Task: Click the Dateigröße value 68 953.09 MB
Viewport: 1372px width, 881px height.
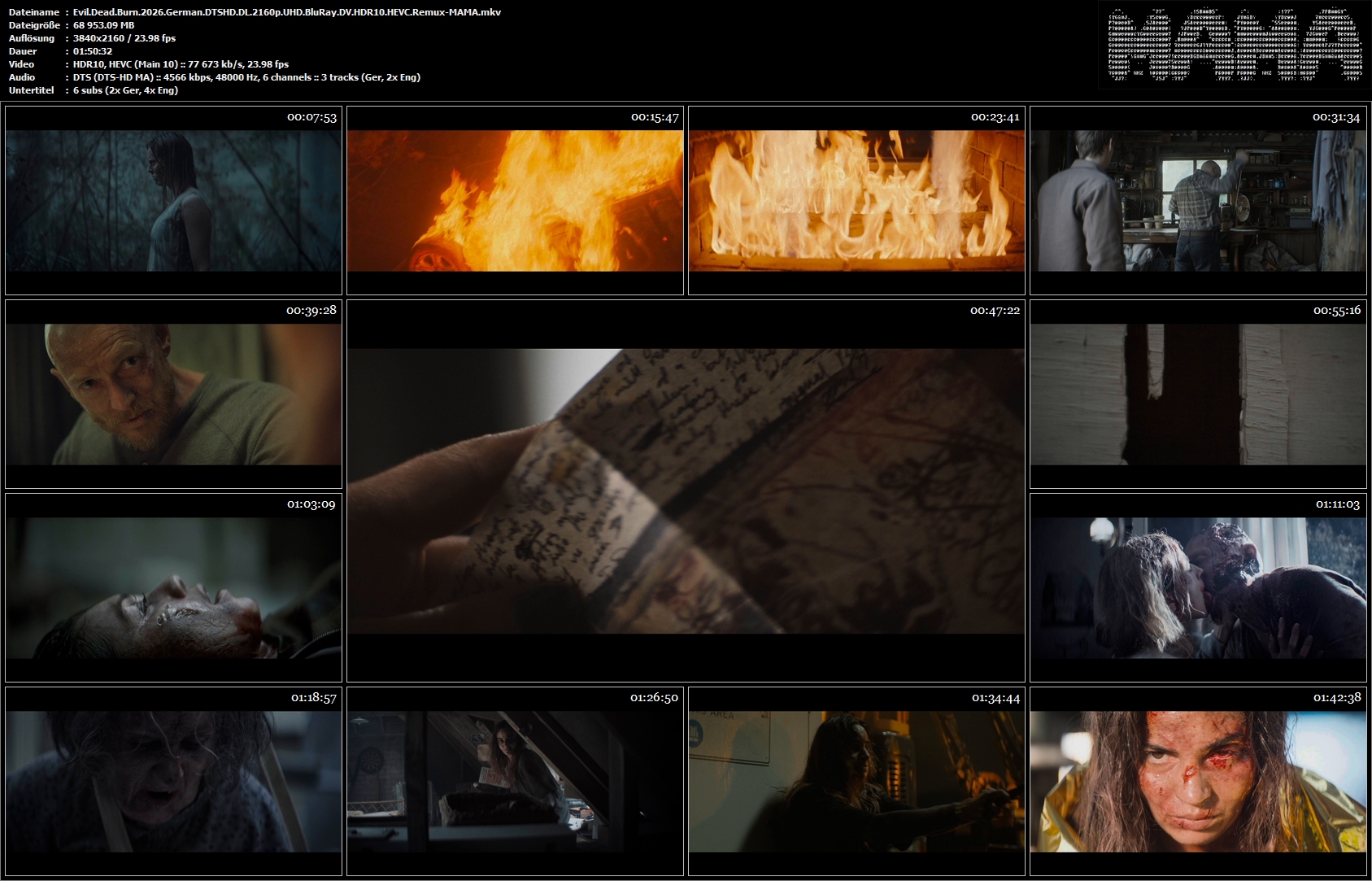Action: pyautogui.click(x=104, y=25)
